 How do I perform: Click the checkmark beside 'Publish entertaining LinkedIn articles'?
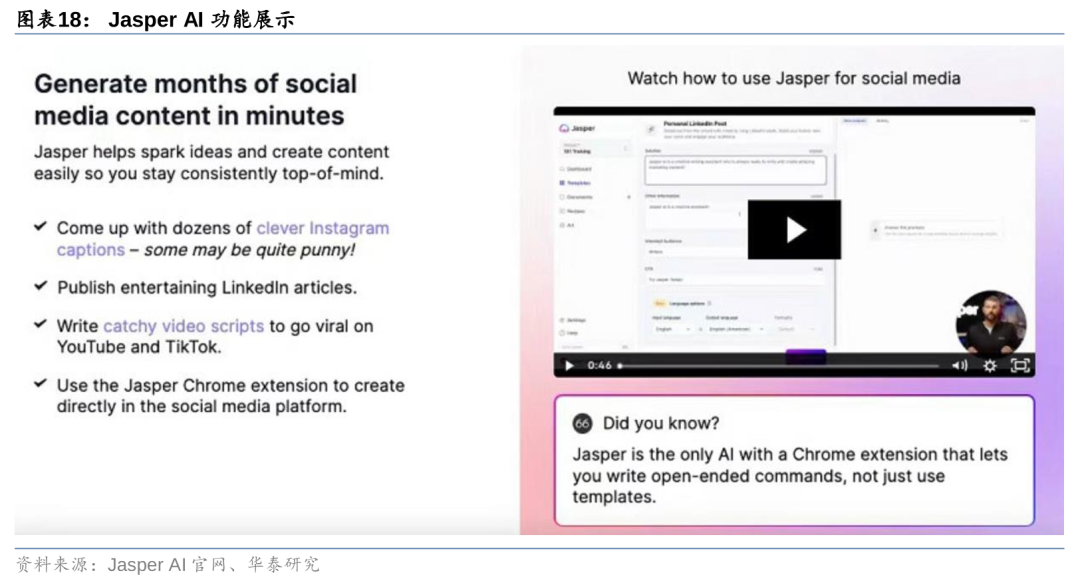pos(41,285)
